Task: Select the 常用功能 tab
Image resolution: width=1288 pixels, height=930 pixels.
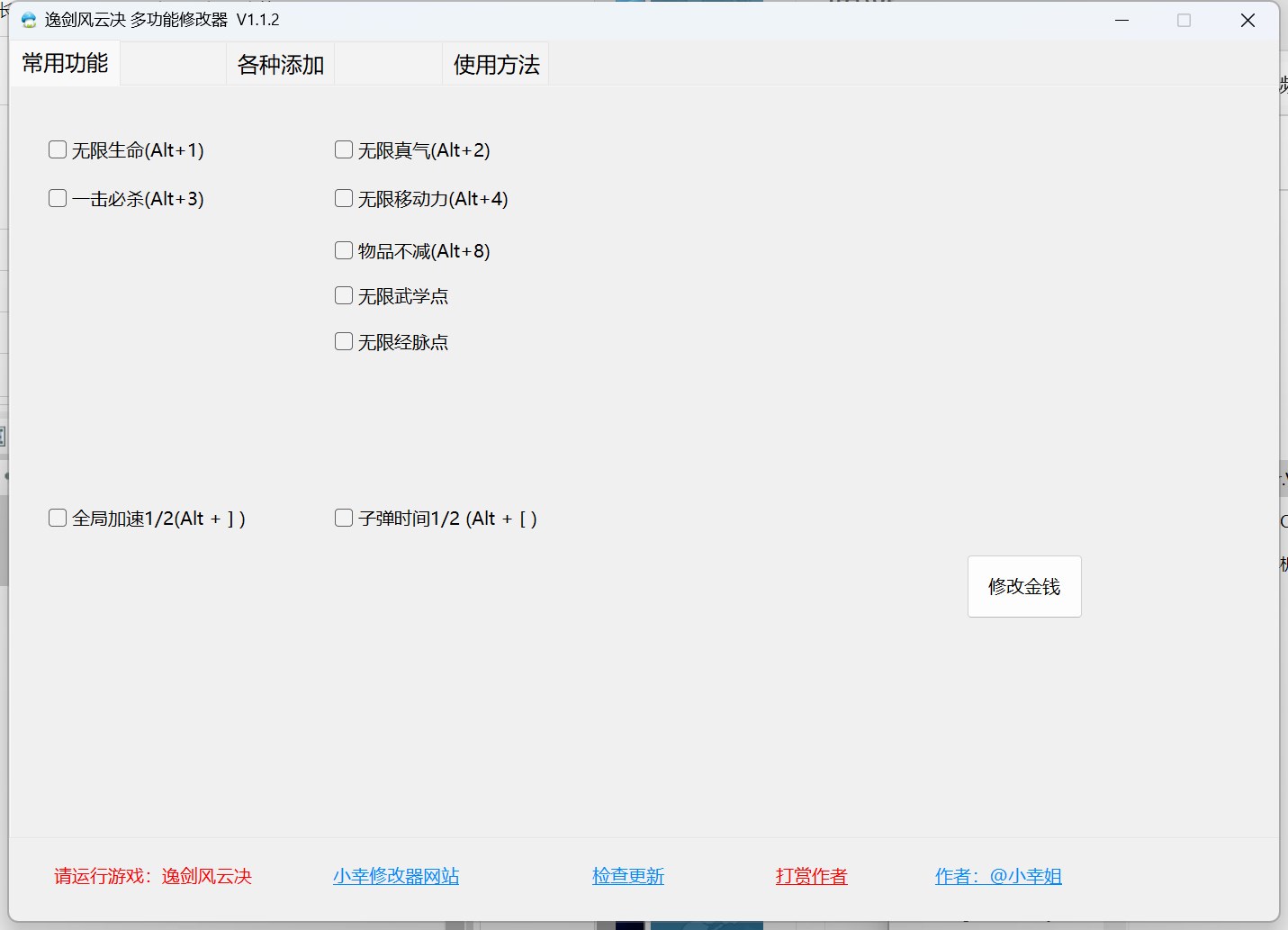Action: tap(65, 63)
